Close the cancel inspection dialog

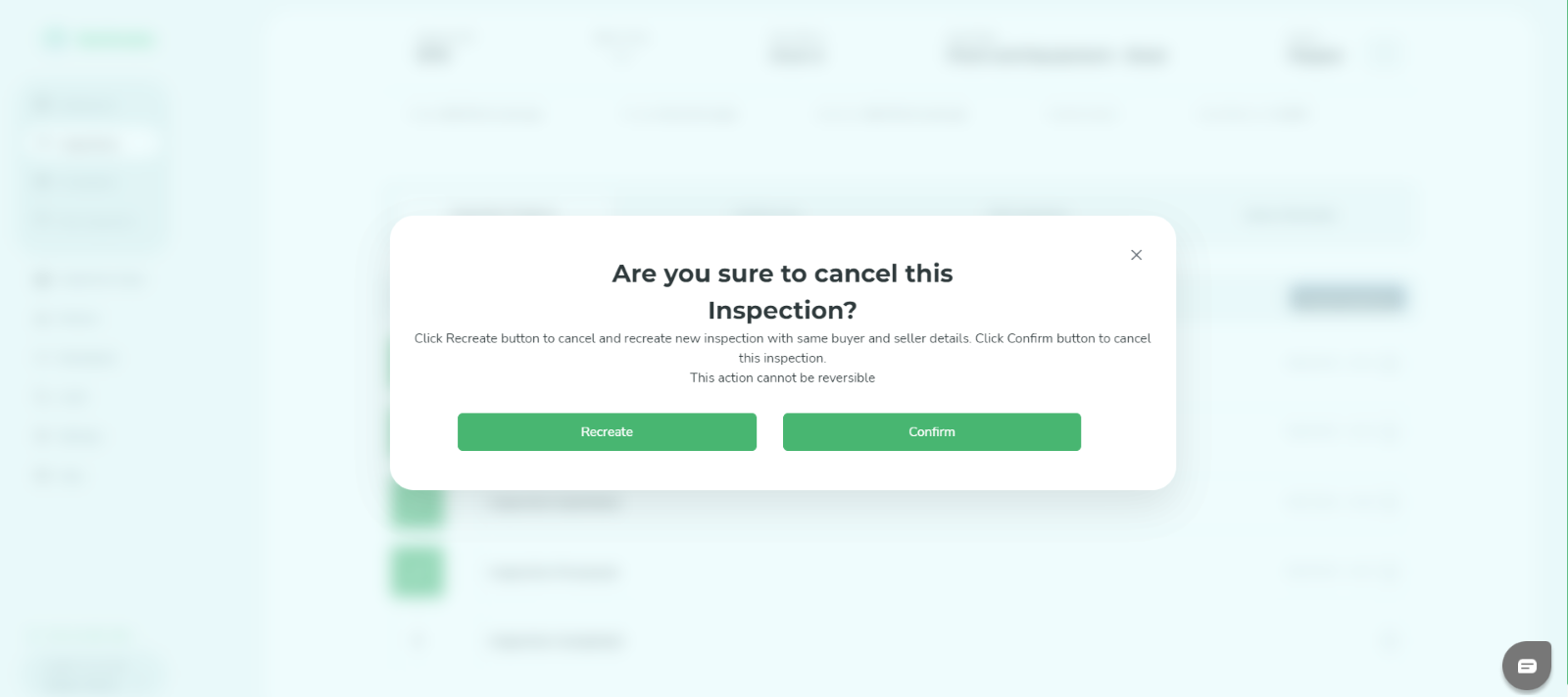coord(1136,255)
